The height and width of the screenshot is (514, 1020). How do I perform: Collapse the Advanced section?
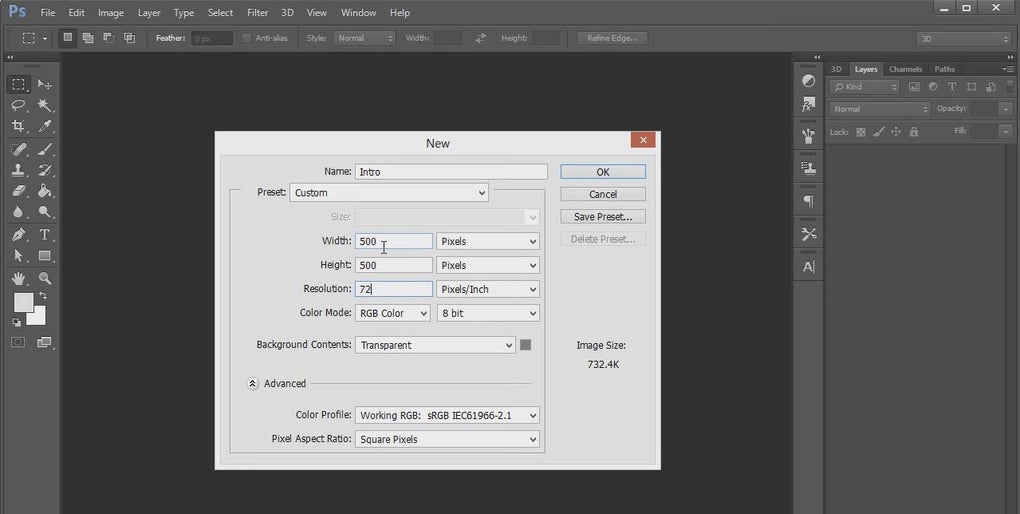coord(253,384)
